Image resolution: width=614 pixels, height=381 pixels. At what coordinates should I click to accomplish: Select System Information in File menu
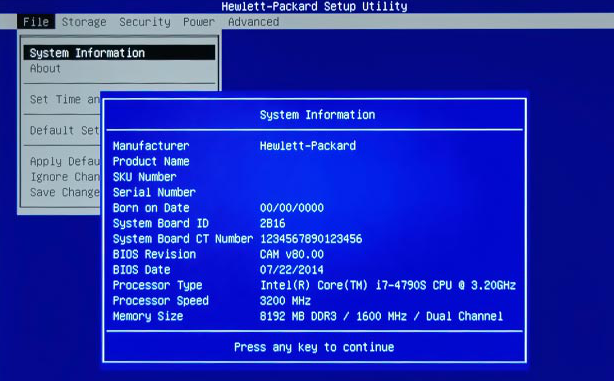(x=119, y=52)
